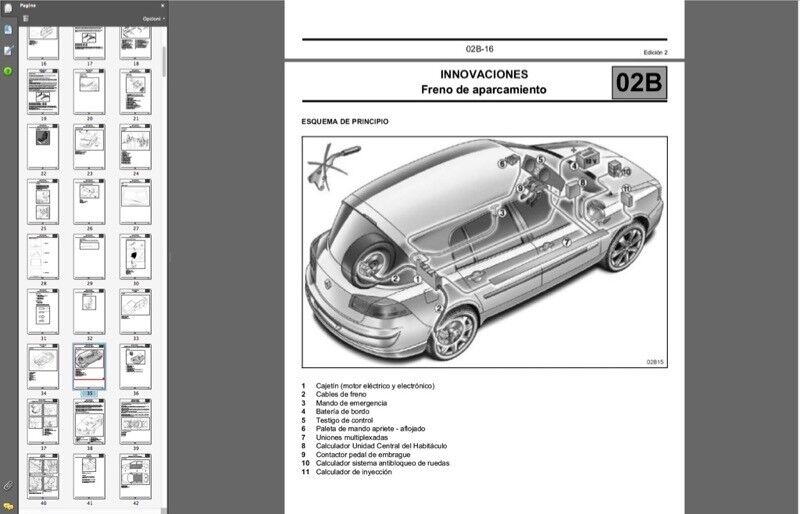
Task: Select page 33 thumbnail
Action: click(135, 312)
